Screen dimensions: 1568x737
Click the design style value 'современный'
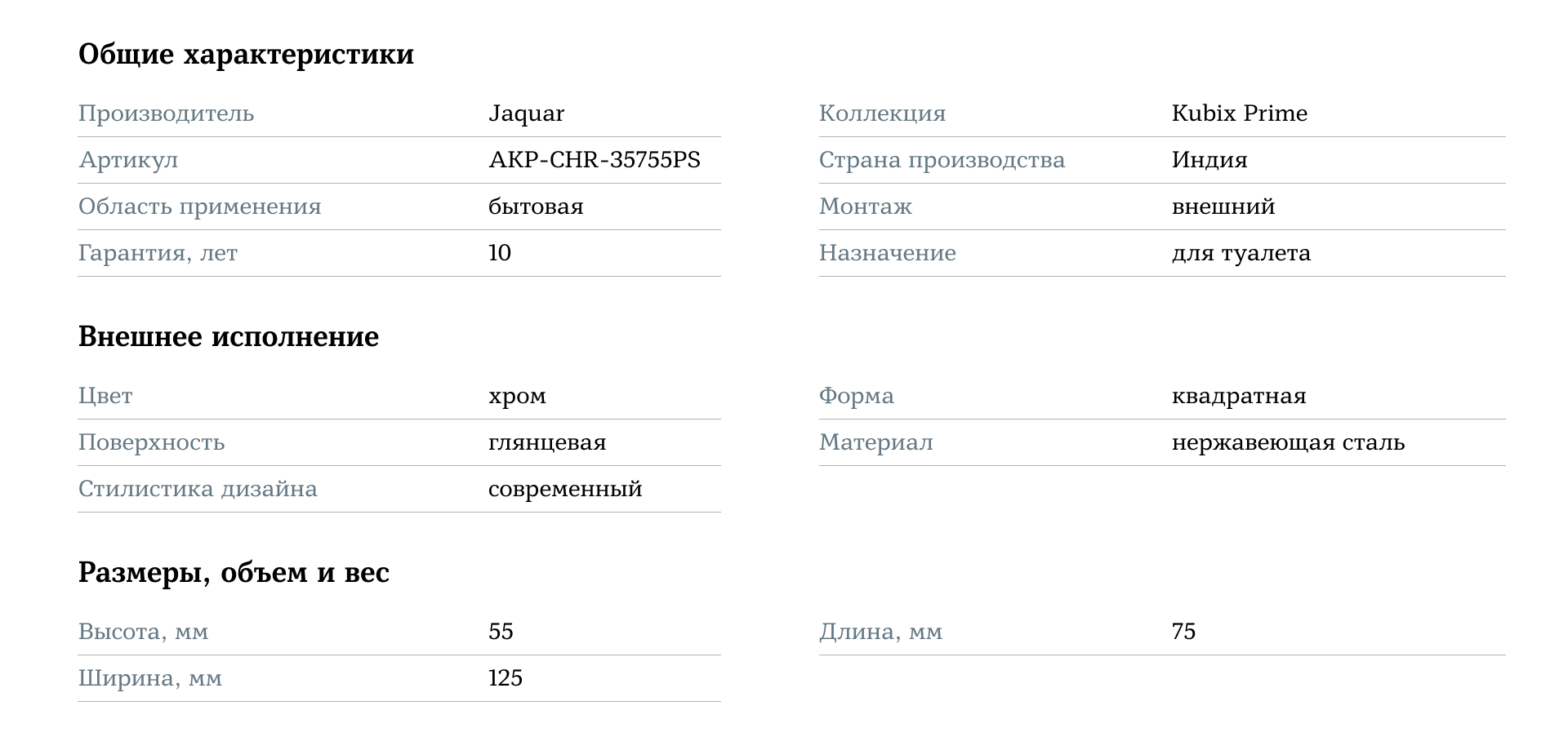(565, 489)
